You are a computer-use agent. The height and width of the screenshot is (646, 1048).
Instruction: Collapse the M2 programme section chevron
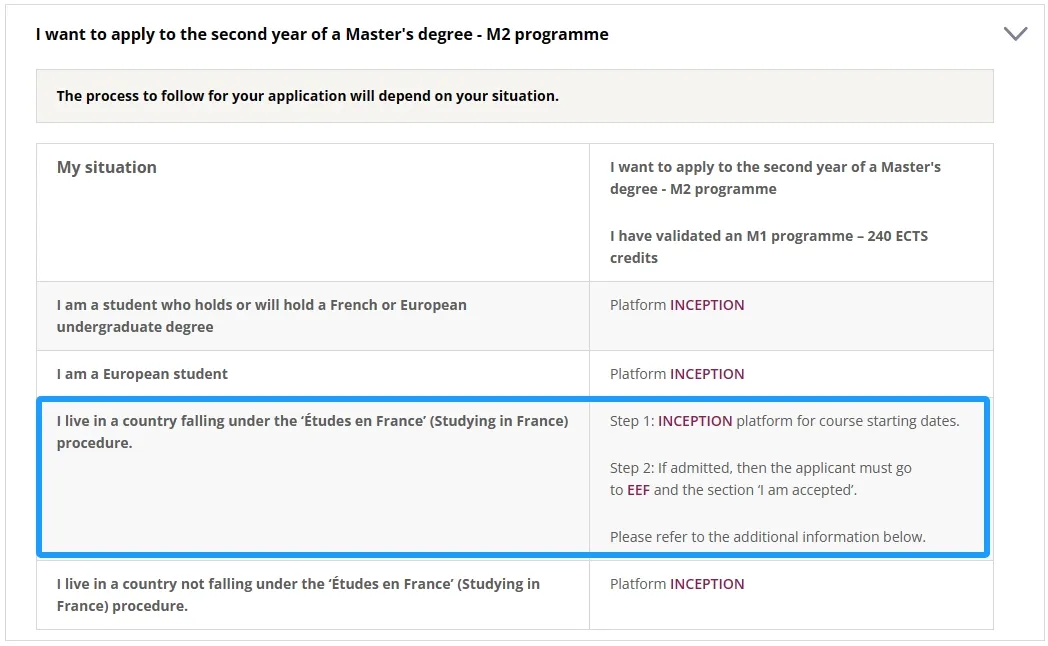(1015, 34)
